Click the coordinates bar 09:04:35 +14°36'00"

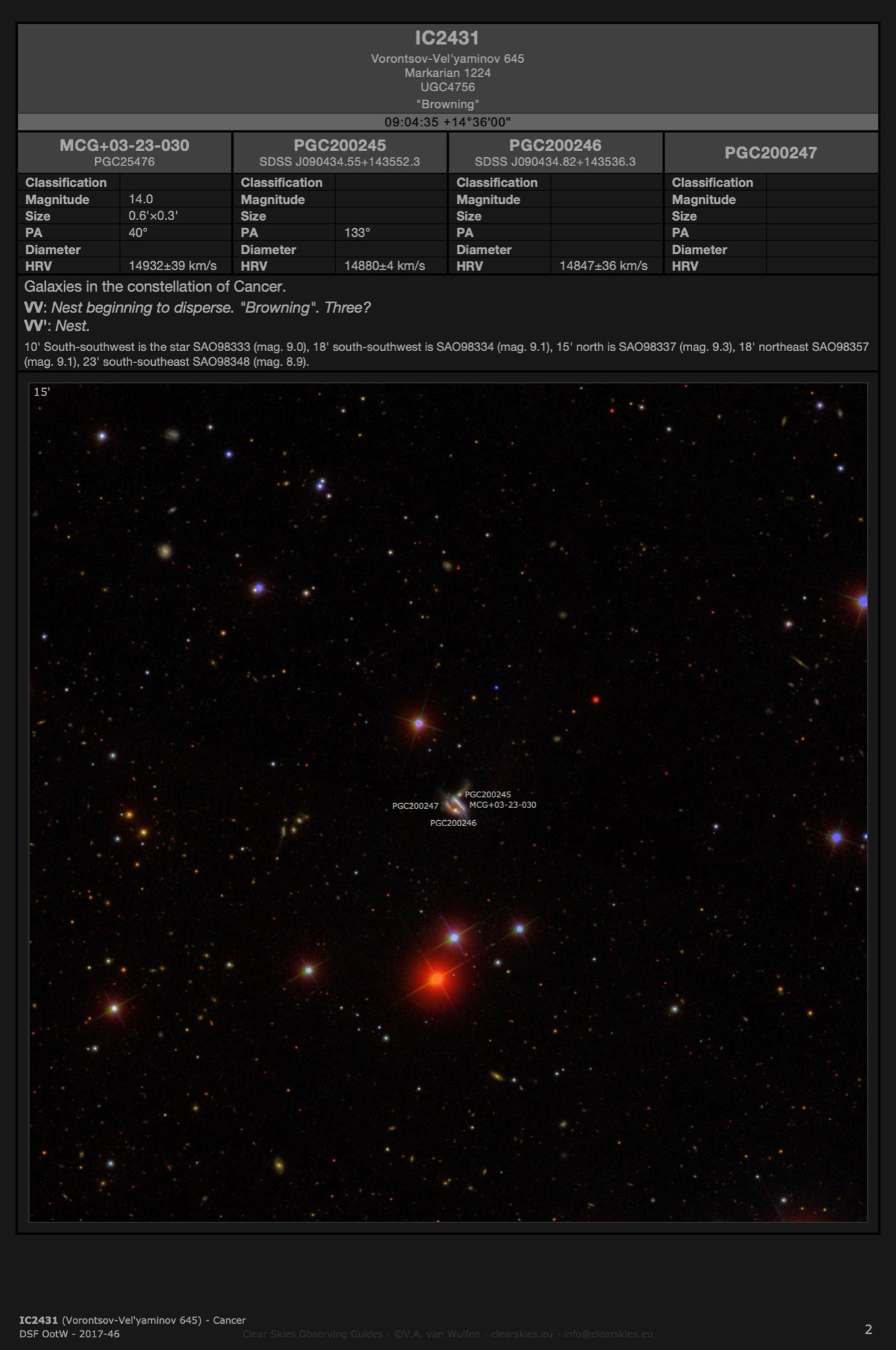coord(447,122)
